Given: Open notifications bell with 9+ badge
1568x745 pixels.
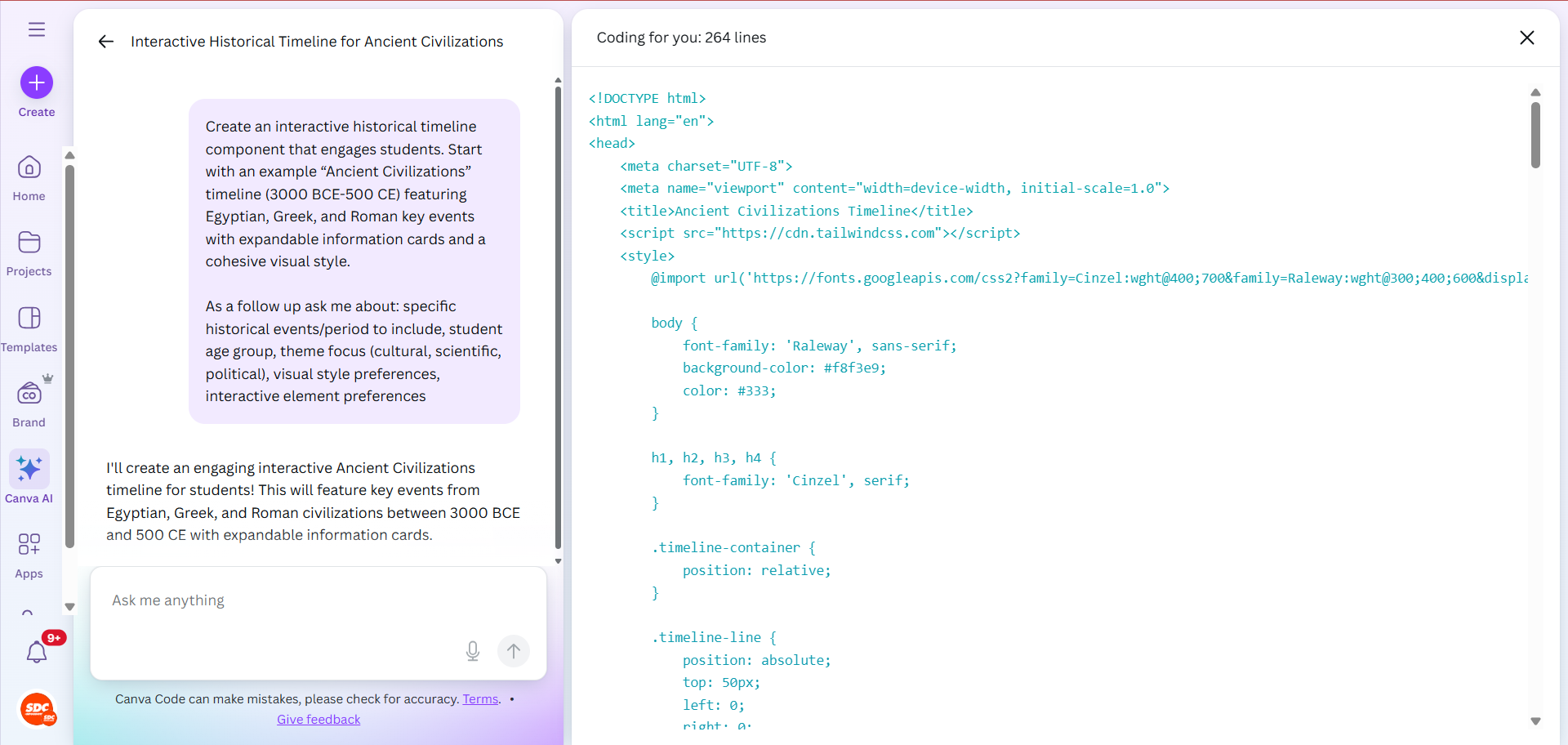Looking at the screenshot, I should tap(37, 651).
